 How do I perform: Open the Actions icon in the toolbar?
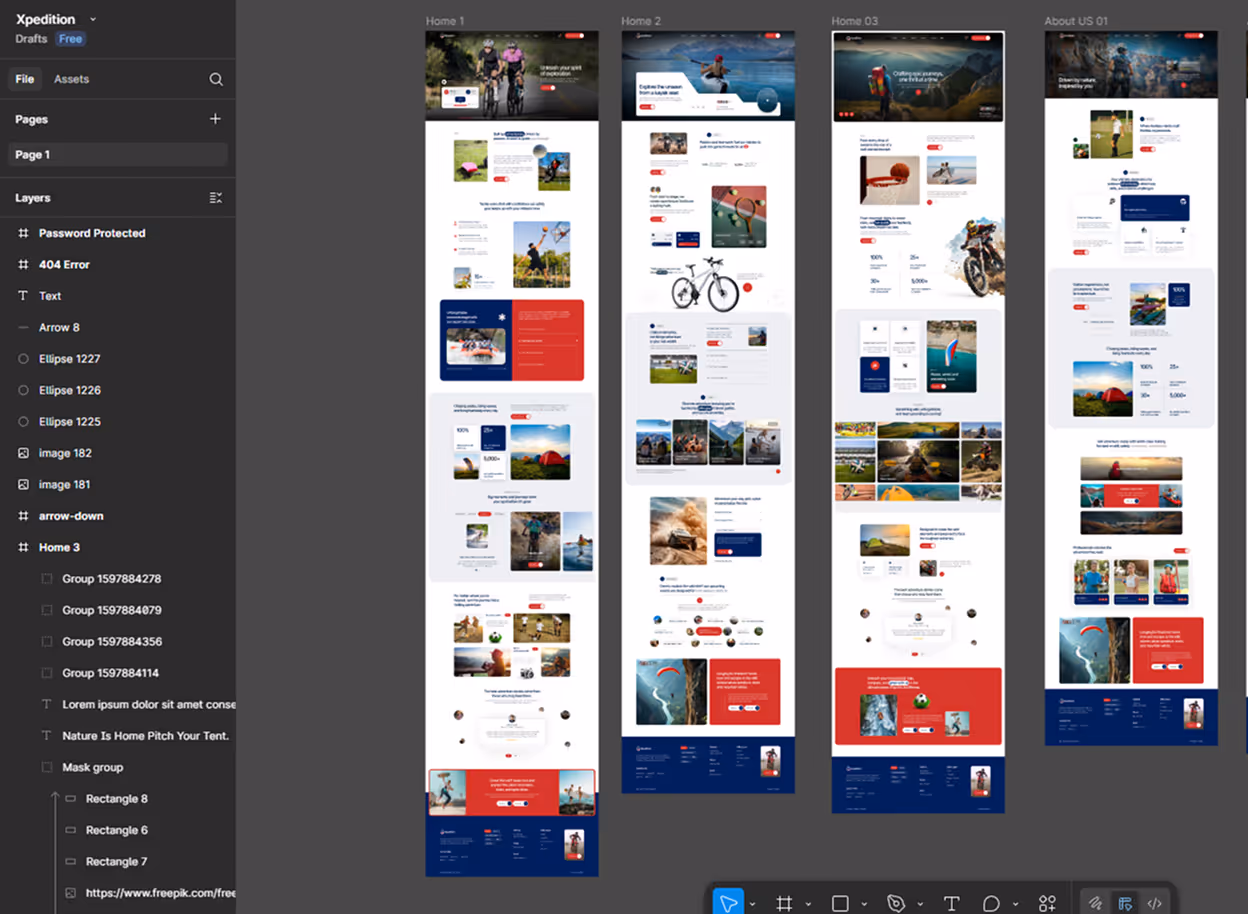[x=1047, y=902]
